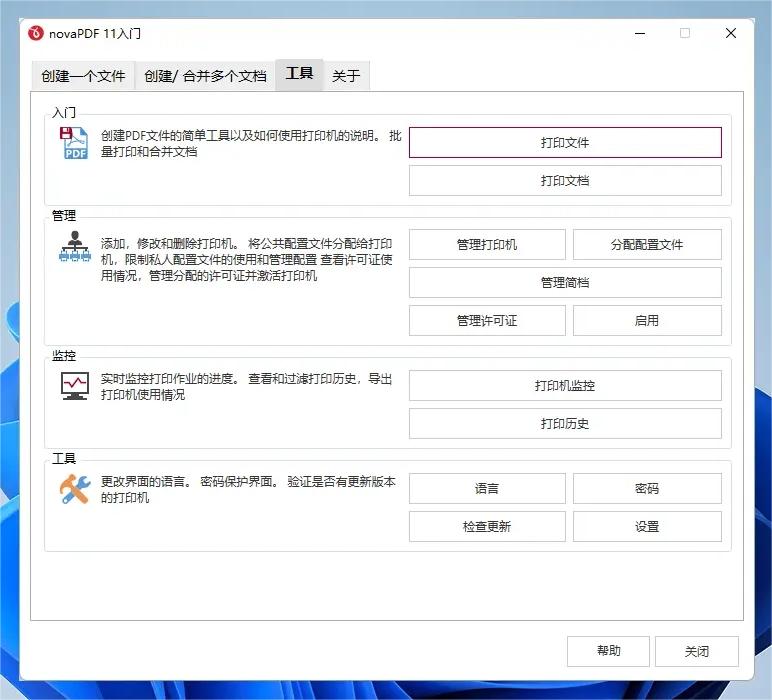The height and width of the screenshot is (700, 772).
Task: Minimize the novaPDF window
Action: tap(640, 33)
